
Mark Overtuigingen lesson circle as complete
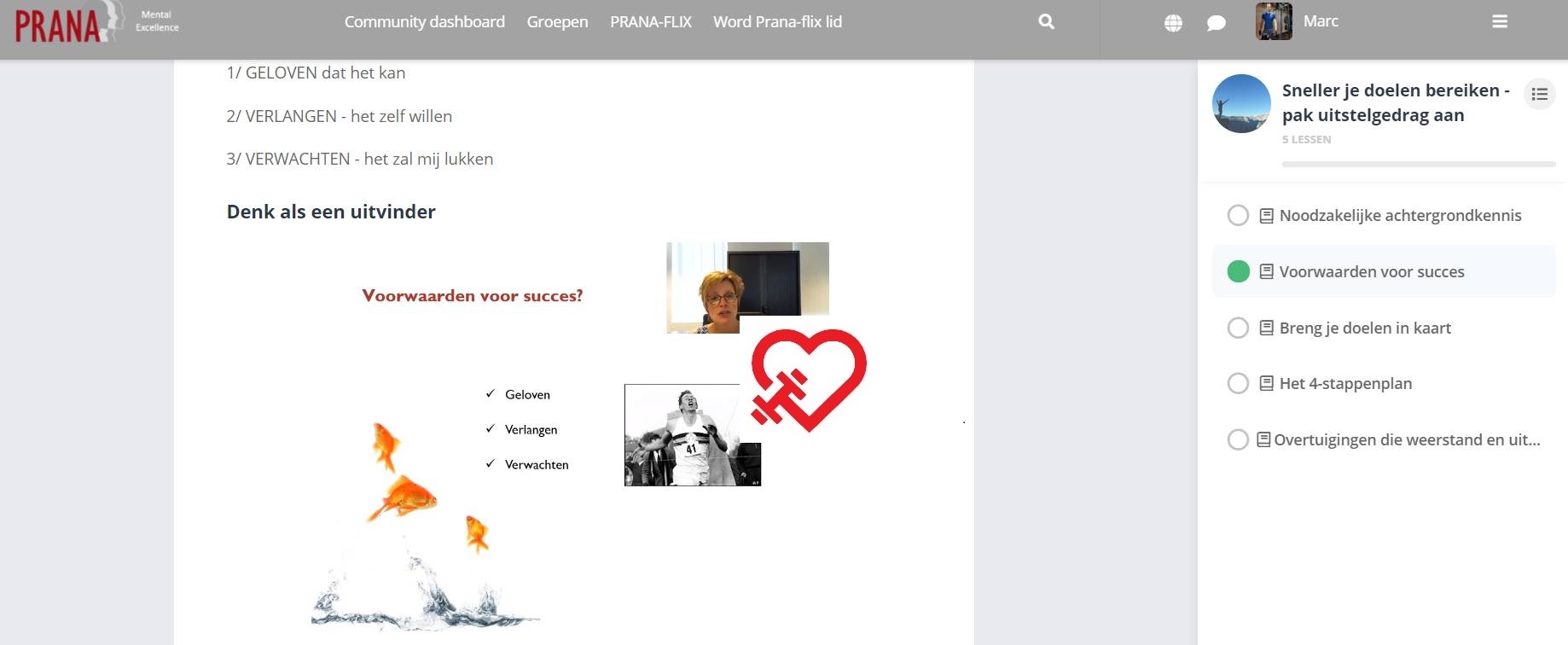1238,439
